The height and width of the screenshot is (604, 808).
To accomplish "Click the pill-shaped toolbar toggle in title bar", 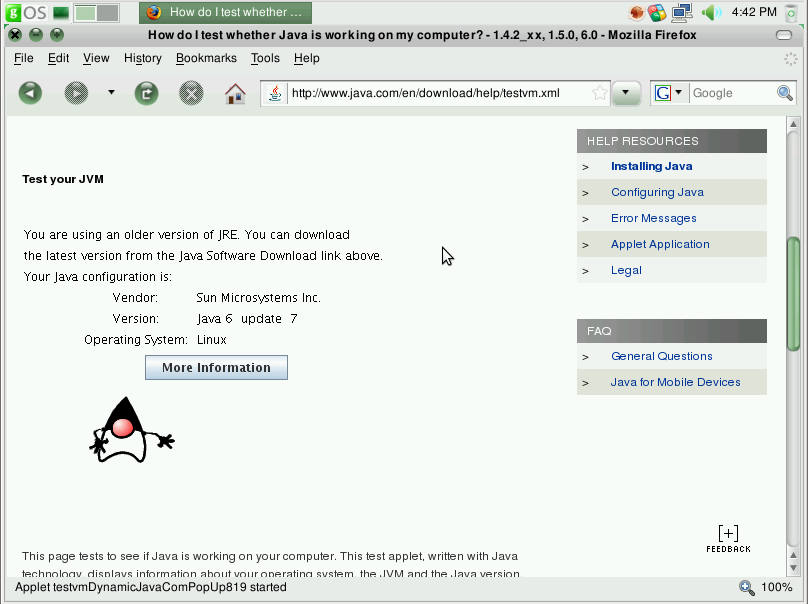I will [x=784, y=35].
